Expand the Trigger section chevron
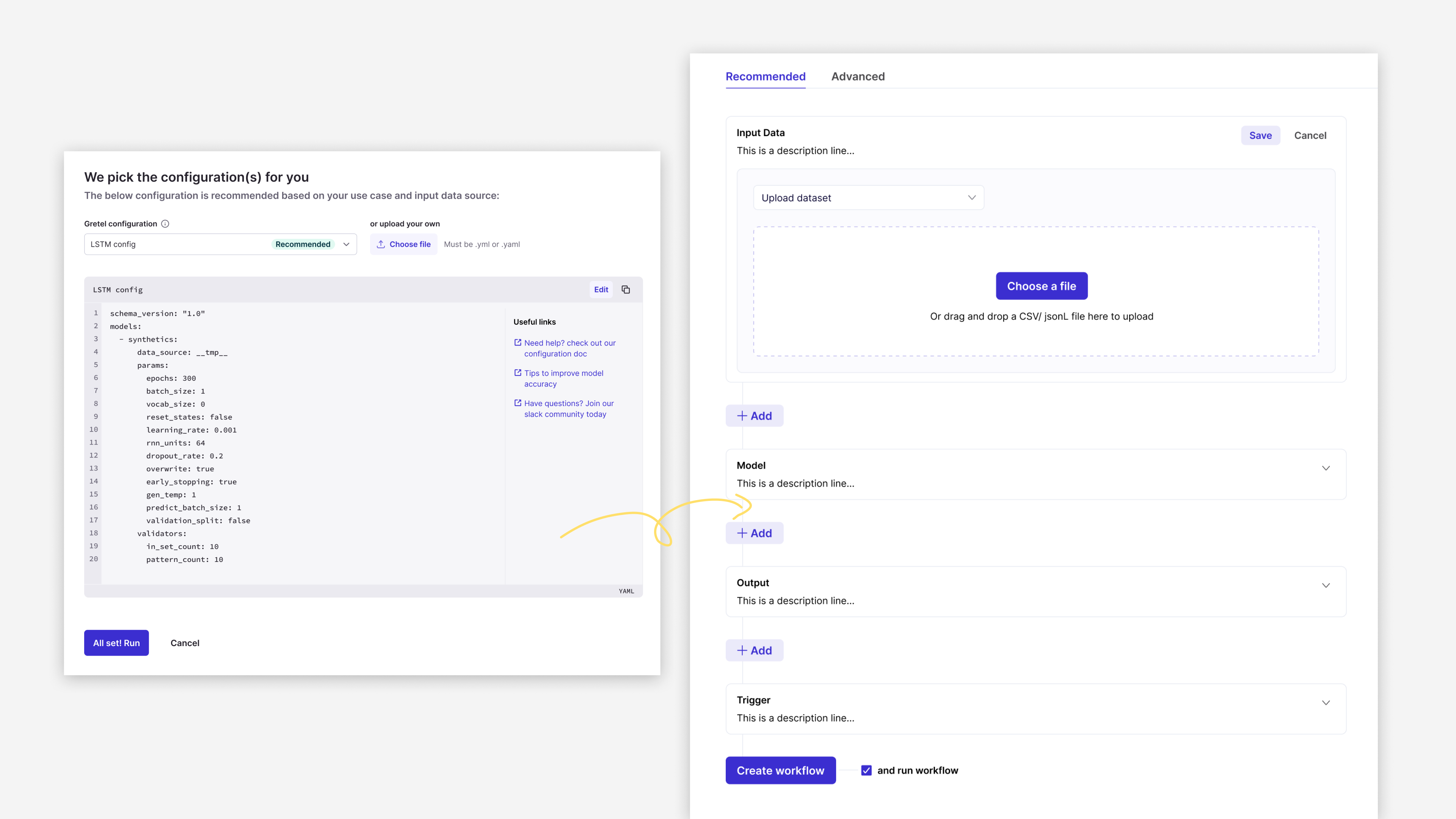This screenshot has height=819, width=1456. click(1326, 703)
